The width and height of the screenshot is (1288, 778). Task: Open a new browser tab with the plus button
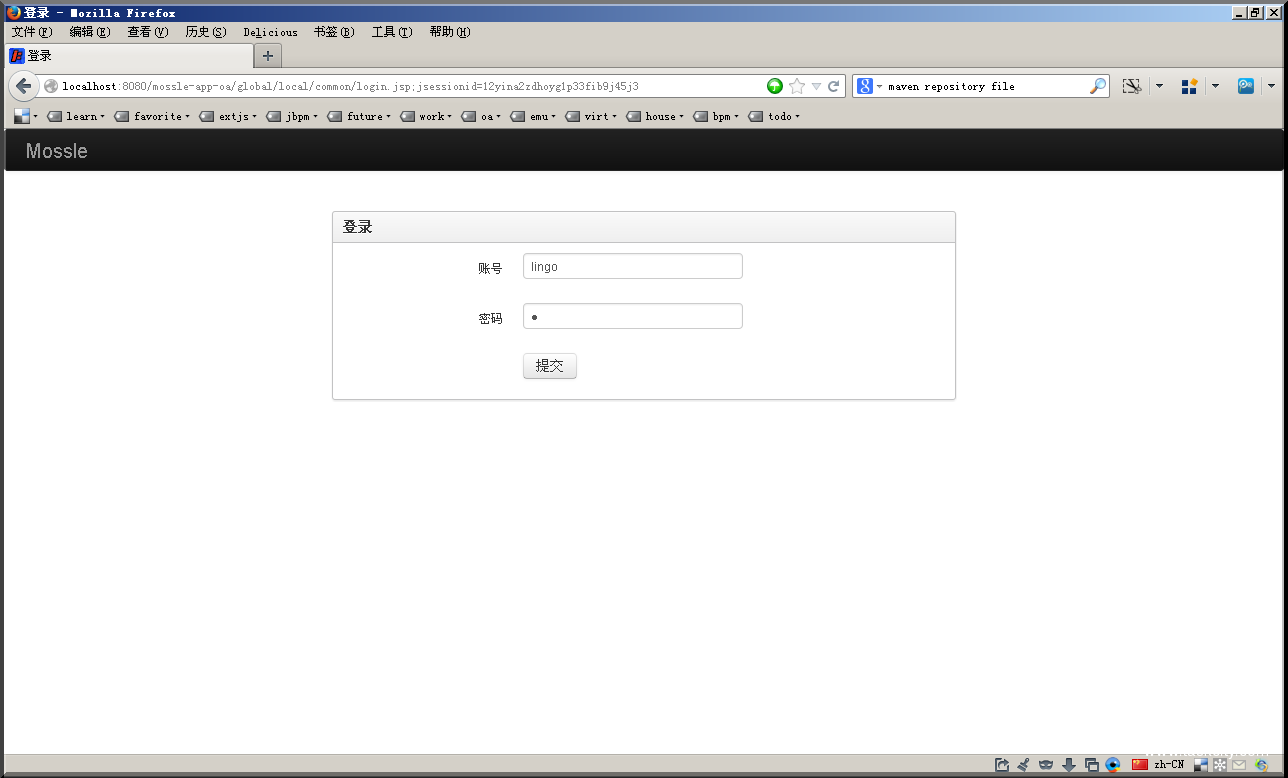[267, 56]
